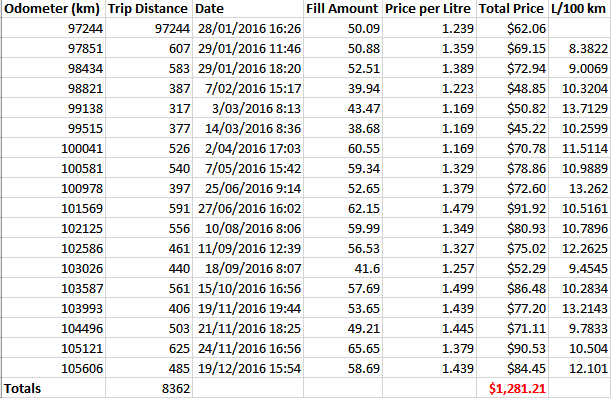Select the red $1,281.21 total cell
This screenshot has width=611, height=398.
coord(512,388)
